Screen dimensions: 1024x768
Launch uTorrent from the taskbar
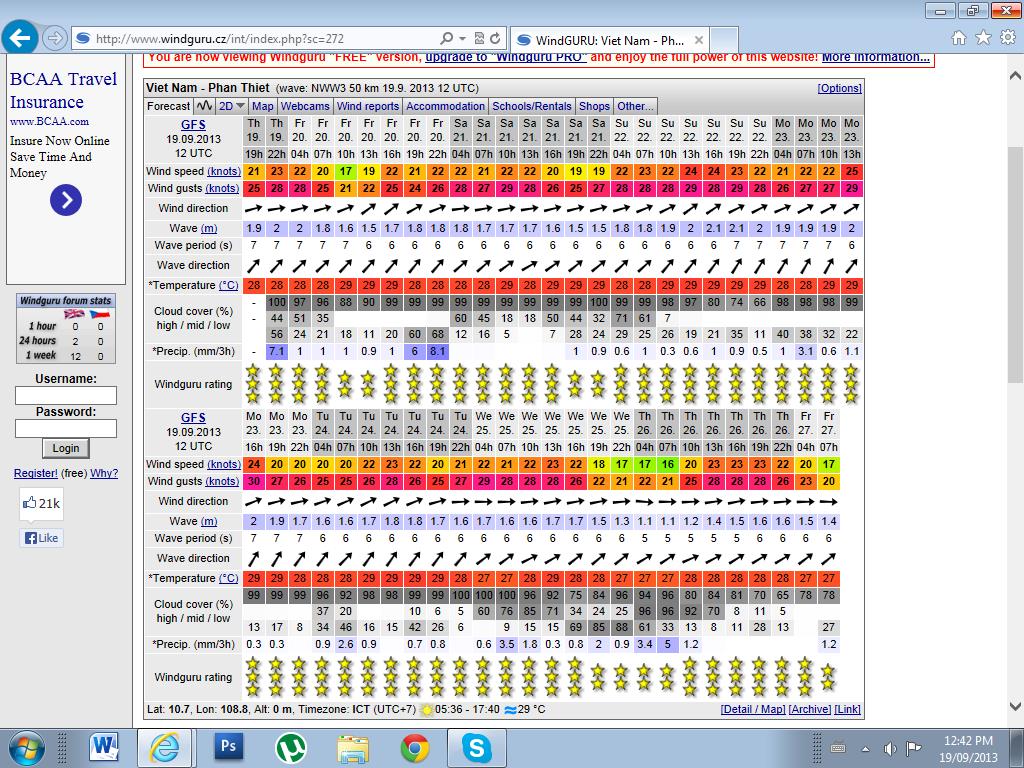pyautogui.click(x=291, y=746)
